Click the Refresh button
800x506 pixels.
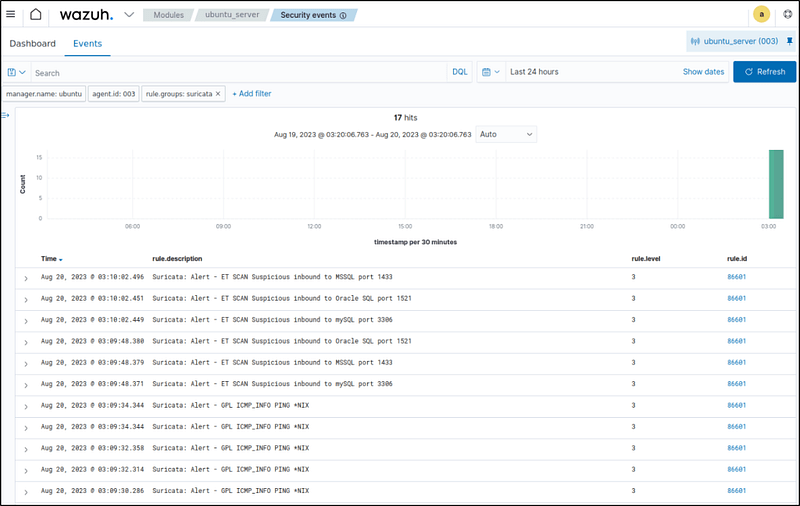point(764,72)
